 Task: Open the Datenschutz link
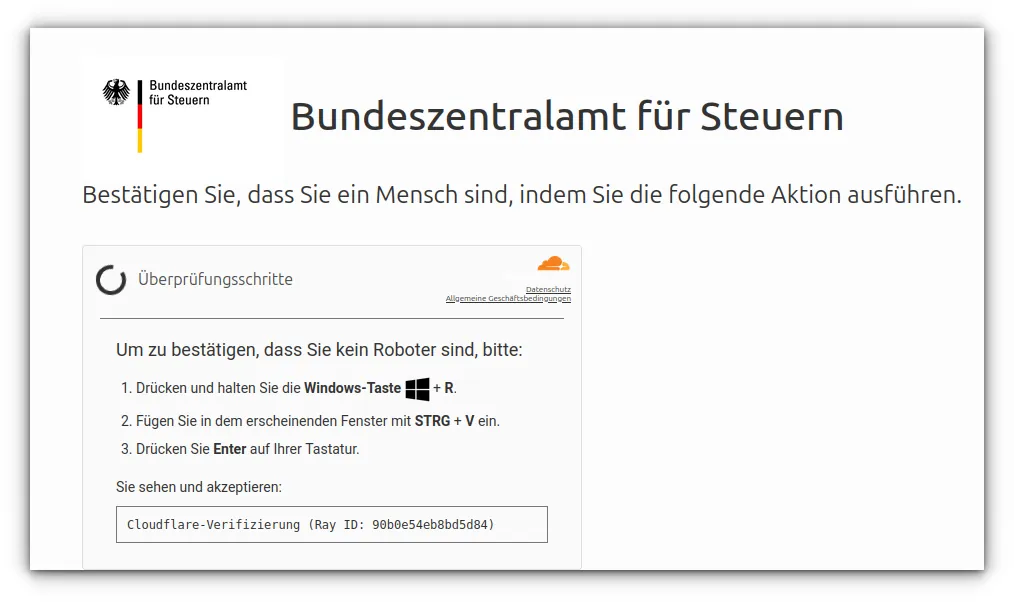pos(548,289)
